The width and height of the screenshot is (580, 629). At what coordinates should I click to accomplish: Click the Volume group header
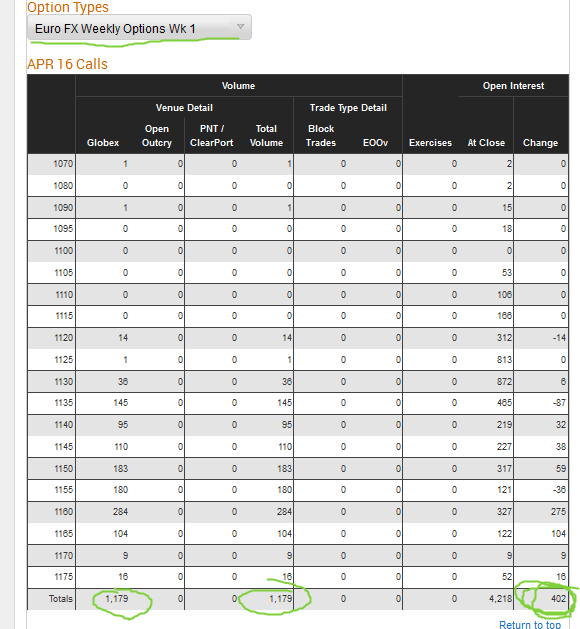238,86
